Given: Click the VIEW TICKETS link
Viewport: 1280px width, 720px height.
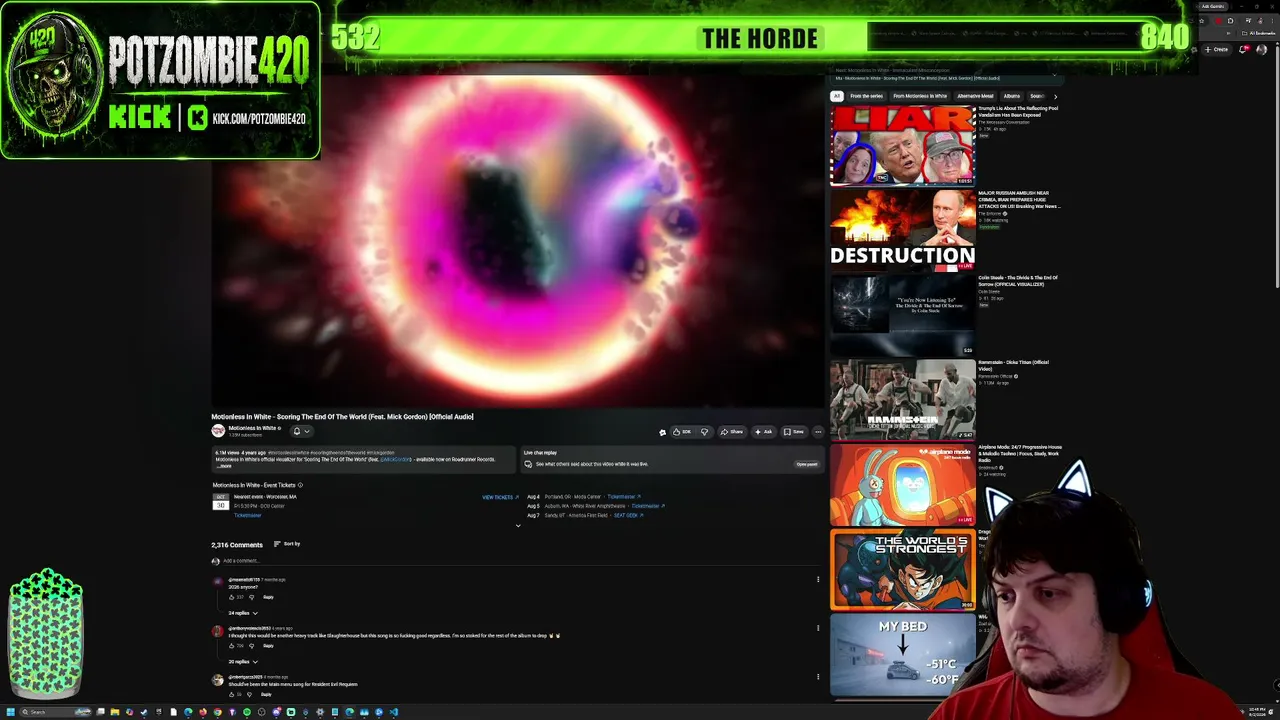Looking at the screenshot, I should pyautogui.click(x=500, y=497).
